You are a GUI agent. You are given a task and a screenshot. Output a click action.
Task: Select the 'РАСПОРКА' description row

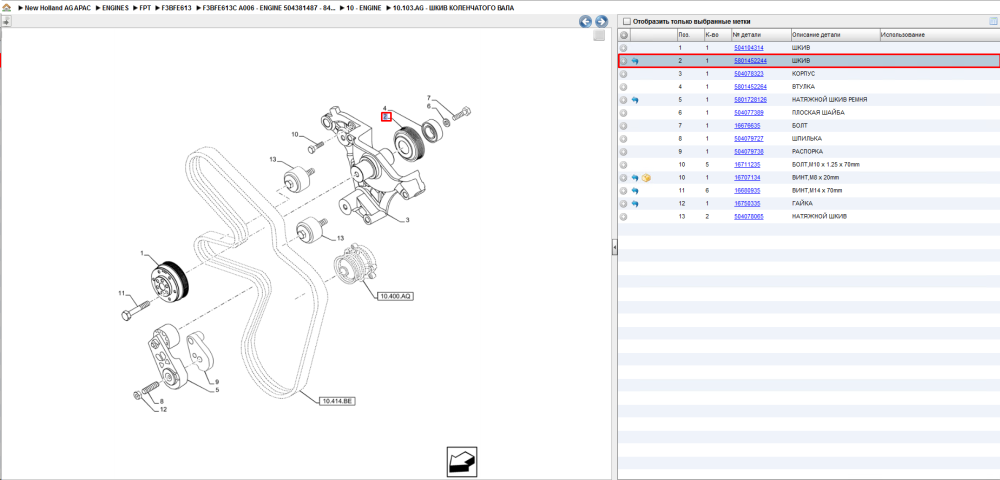(807, 152)
